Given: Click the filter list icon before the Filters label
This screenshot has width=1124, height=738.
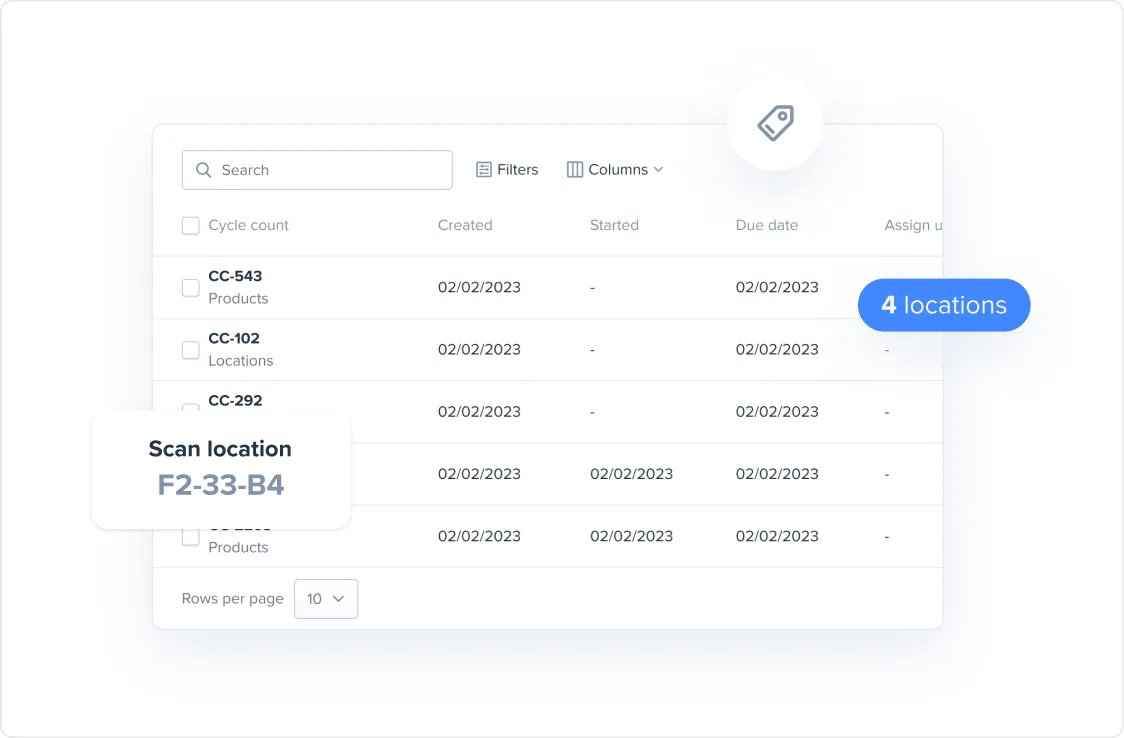Looking at the screenshot, I should click(485, 169).
